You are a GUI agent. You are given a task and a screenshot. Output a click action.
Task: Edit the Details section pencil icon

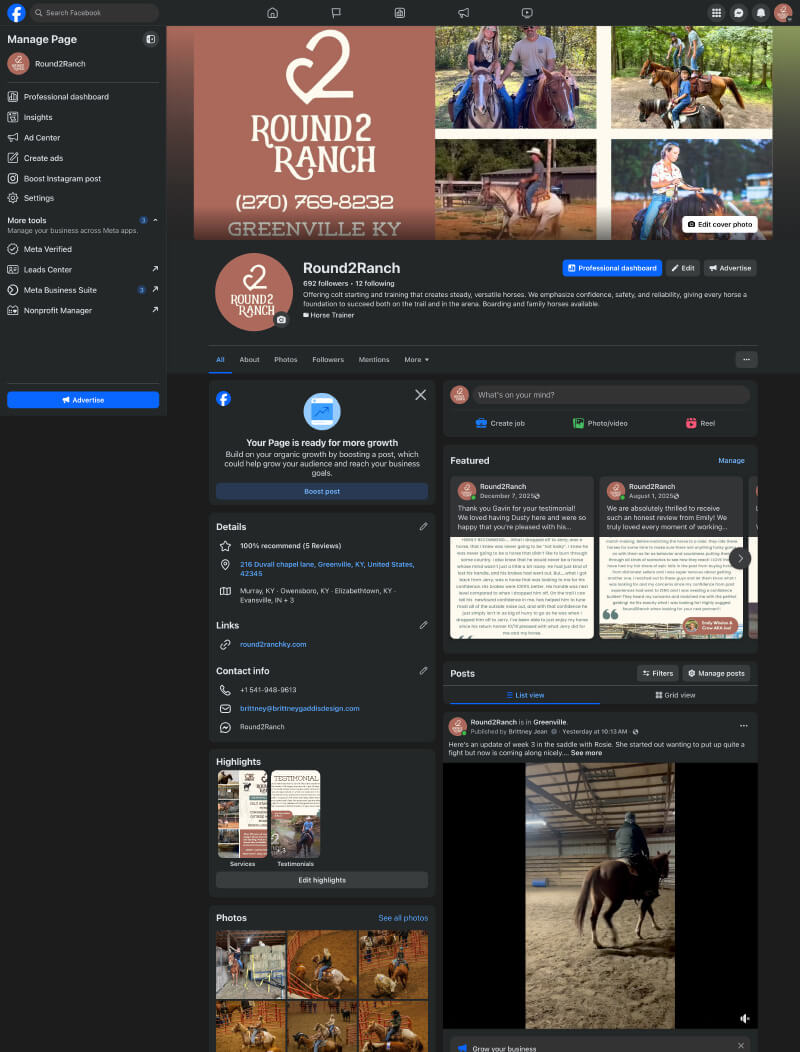pos(423,526)
